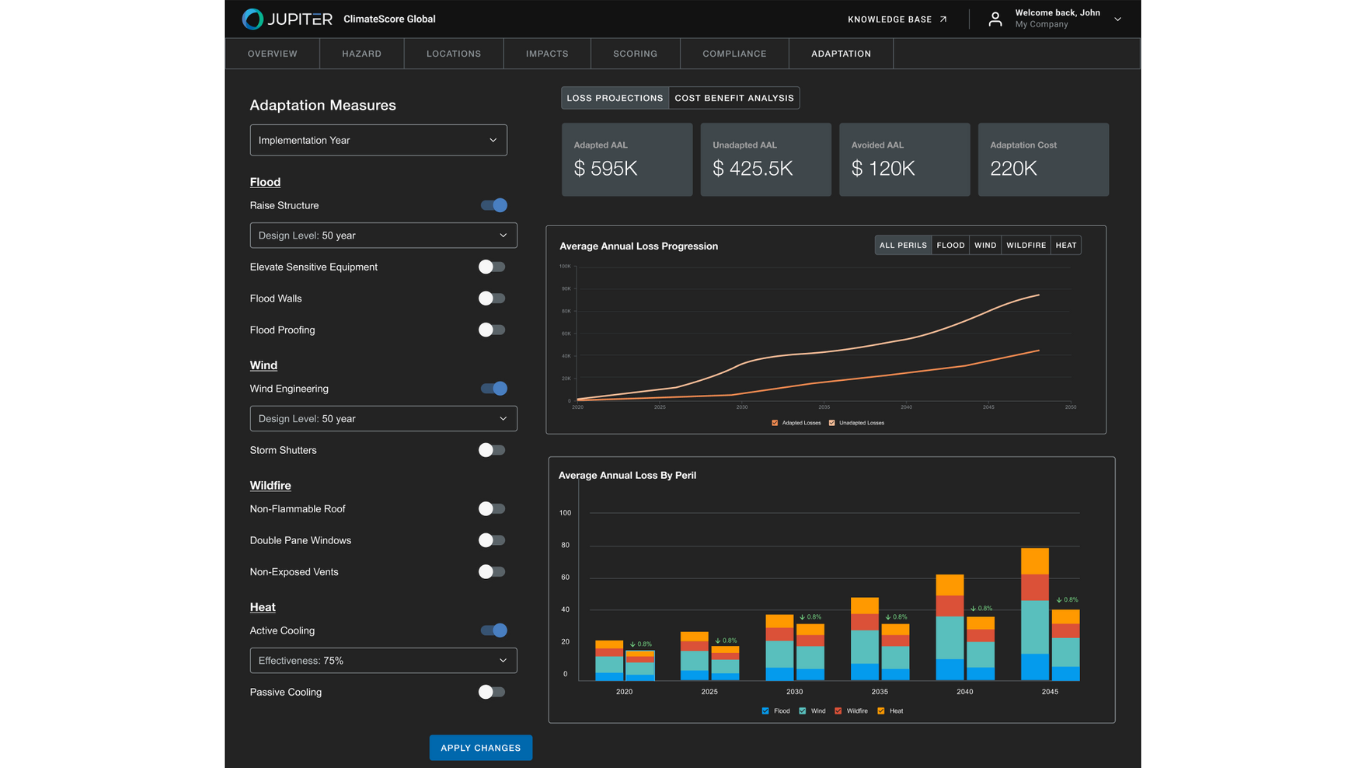Viewport: 1366px width, 768px height.
Task: Open the Implementation Year dropdown
Action: pyautogui.click(x=378, y=140)
